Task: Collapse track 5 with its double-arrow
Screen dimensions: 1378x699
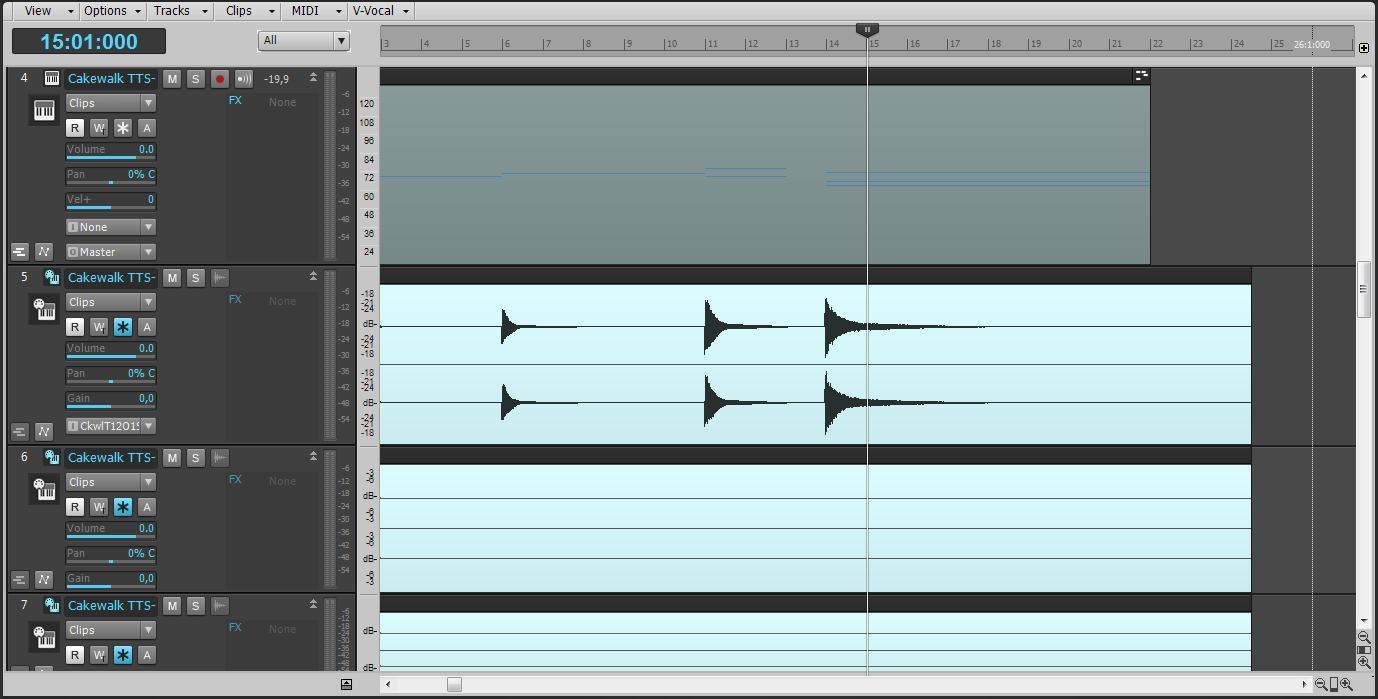Action: [x=313, y=277]
